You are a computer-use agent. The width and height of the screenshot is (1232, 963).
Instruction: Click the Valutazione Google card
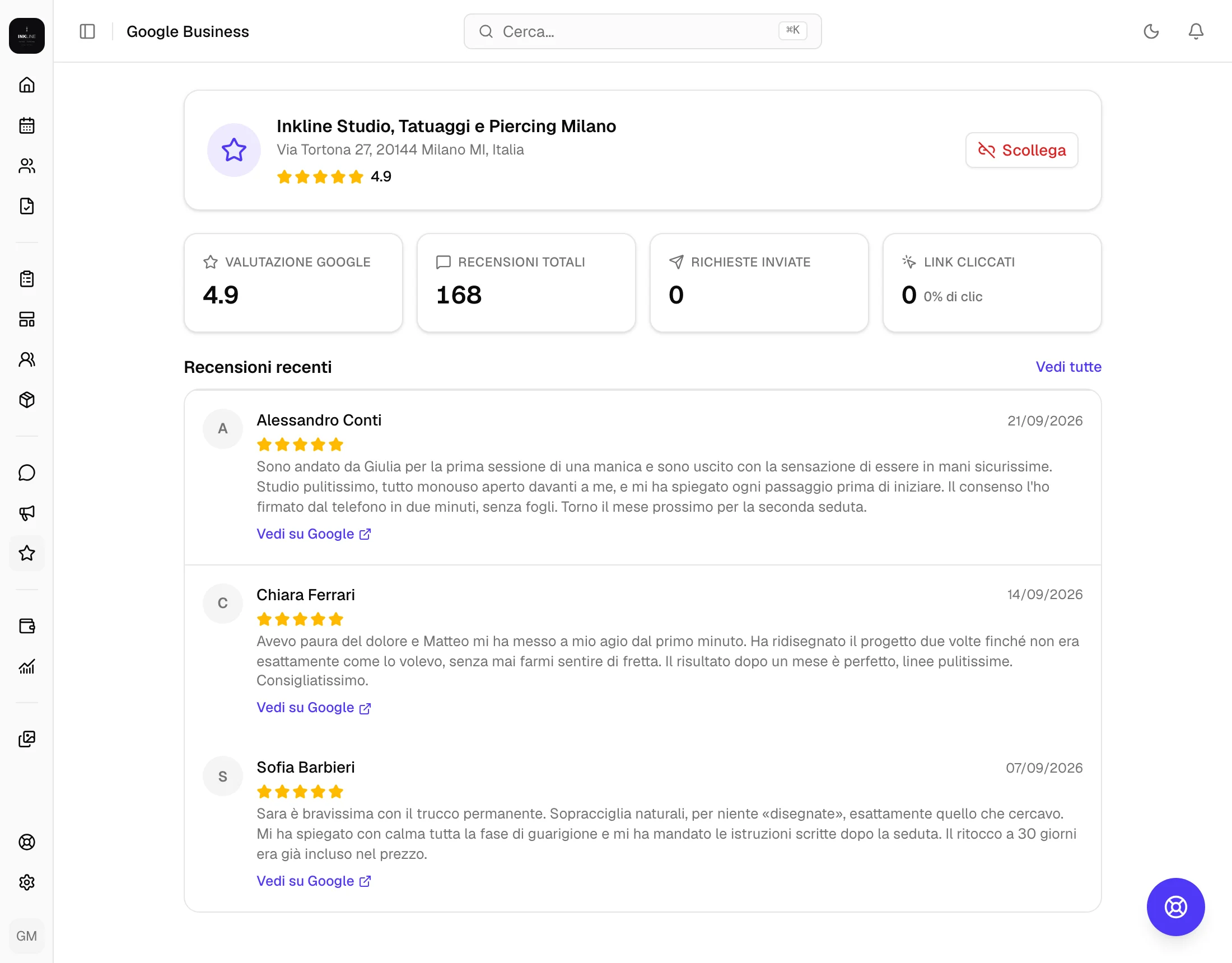293,283
